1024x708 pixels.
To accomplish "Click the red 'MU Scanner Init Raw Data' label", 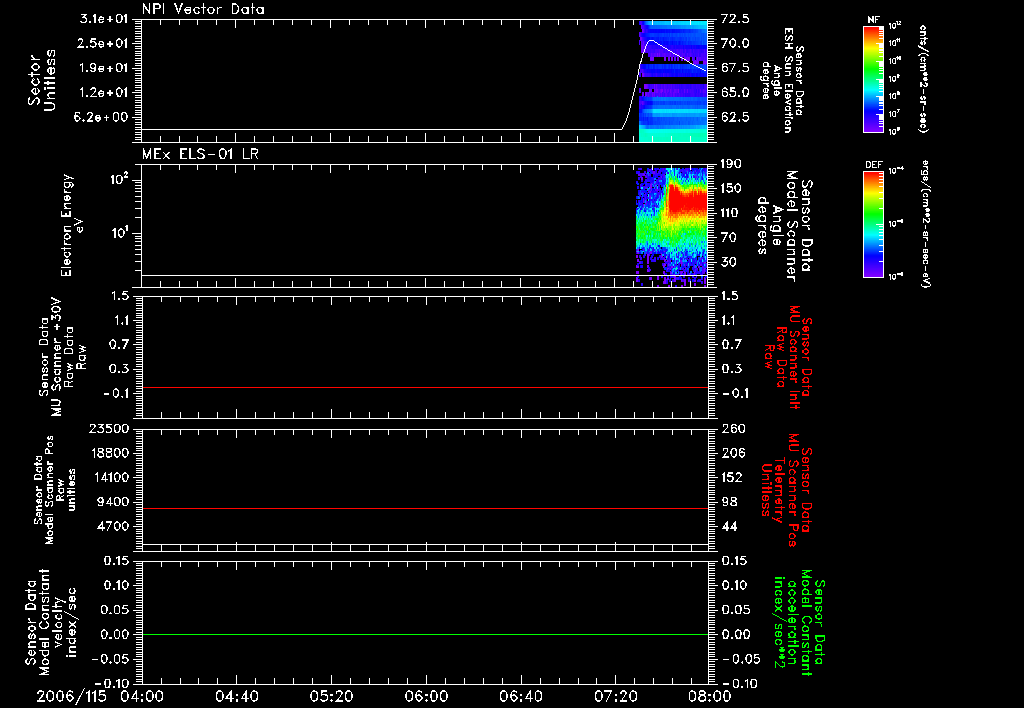I will point(788,358).
